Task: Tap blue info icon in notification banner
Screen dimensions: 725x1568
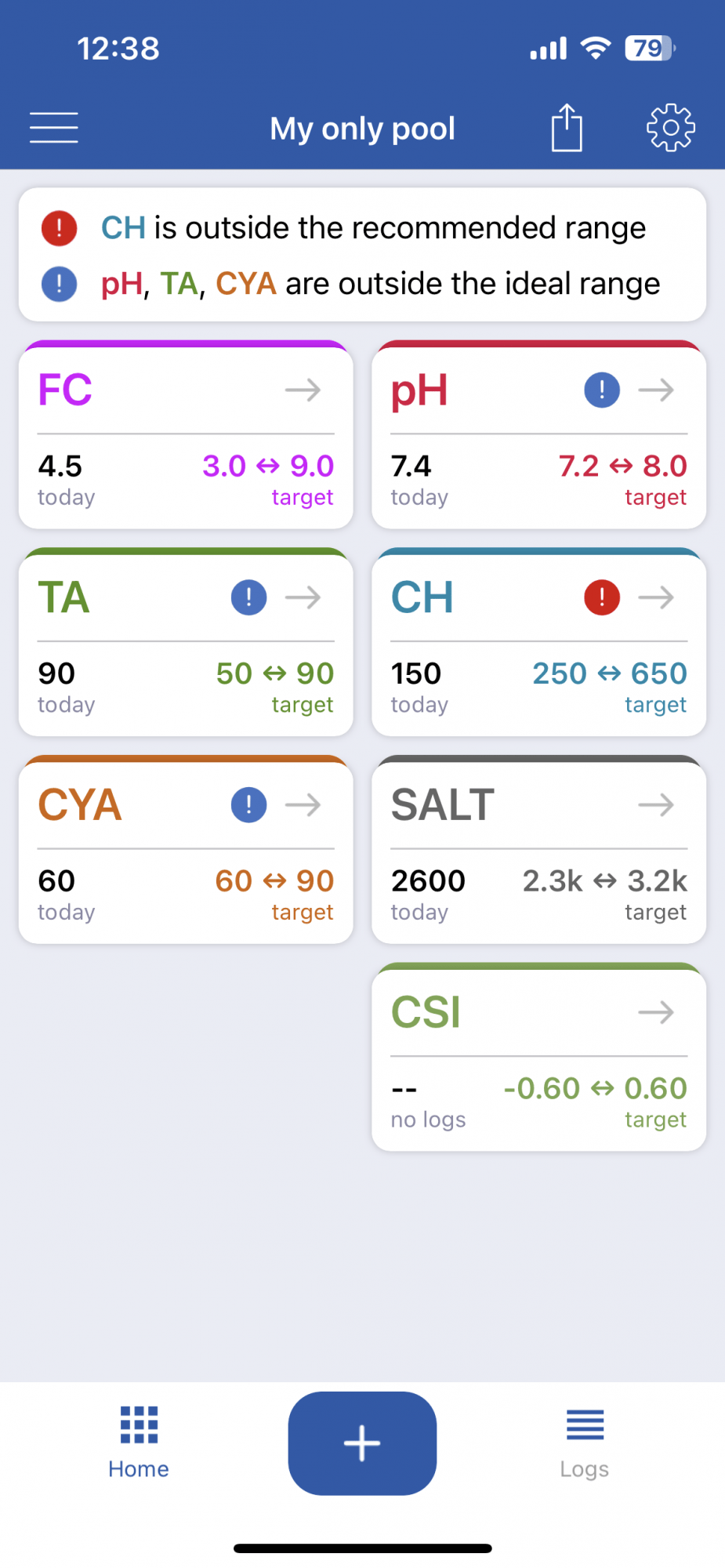Action: 59,284
